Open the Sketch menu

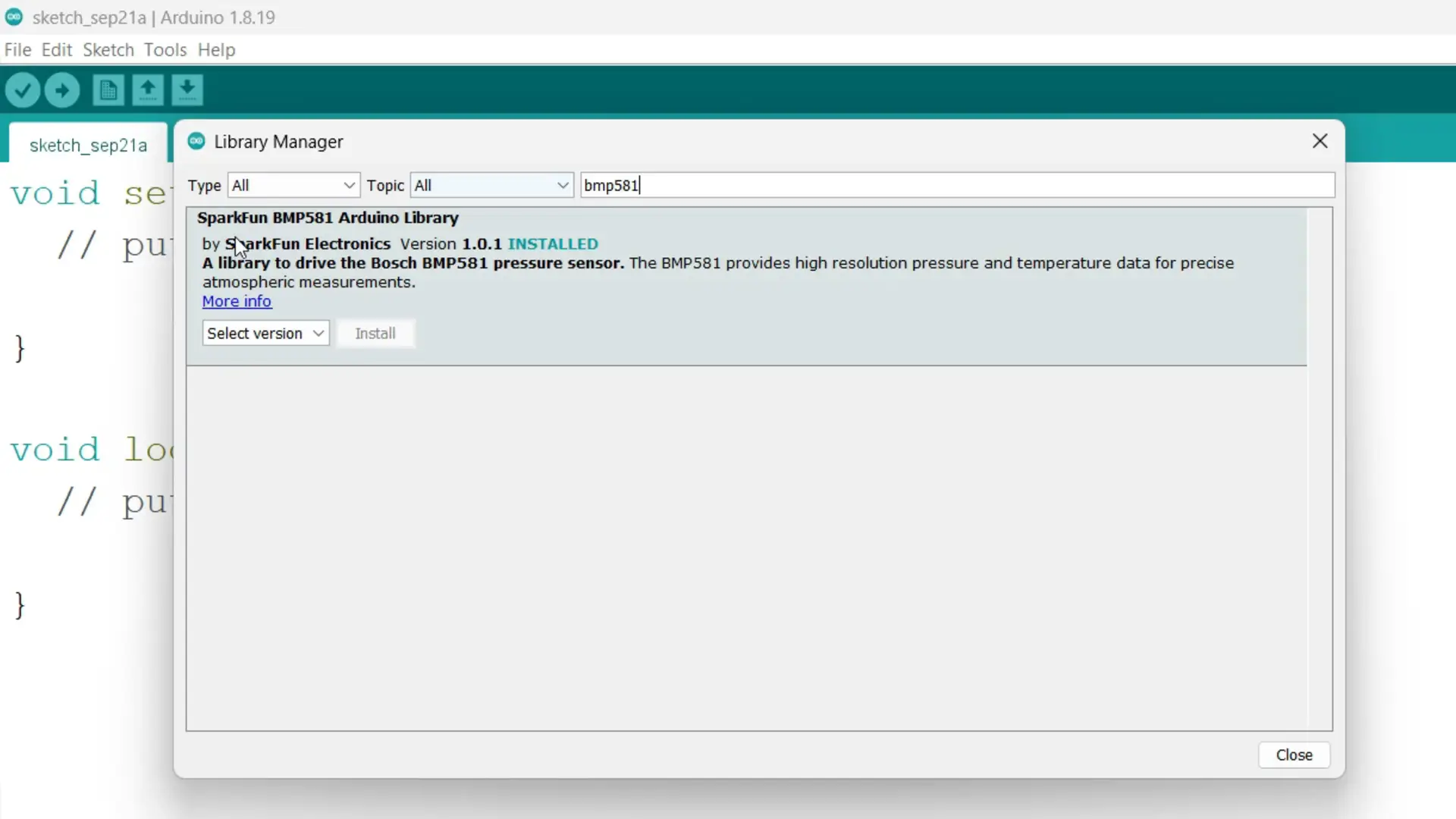108,50
